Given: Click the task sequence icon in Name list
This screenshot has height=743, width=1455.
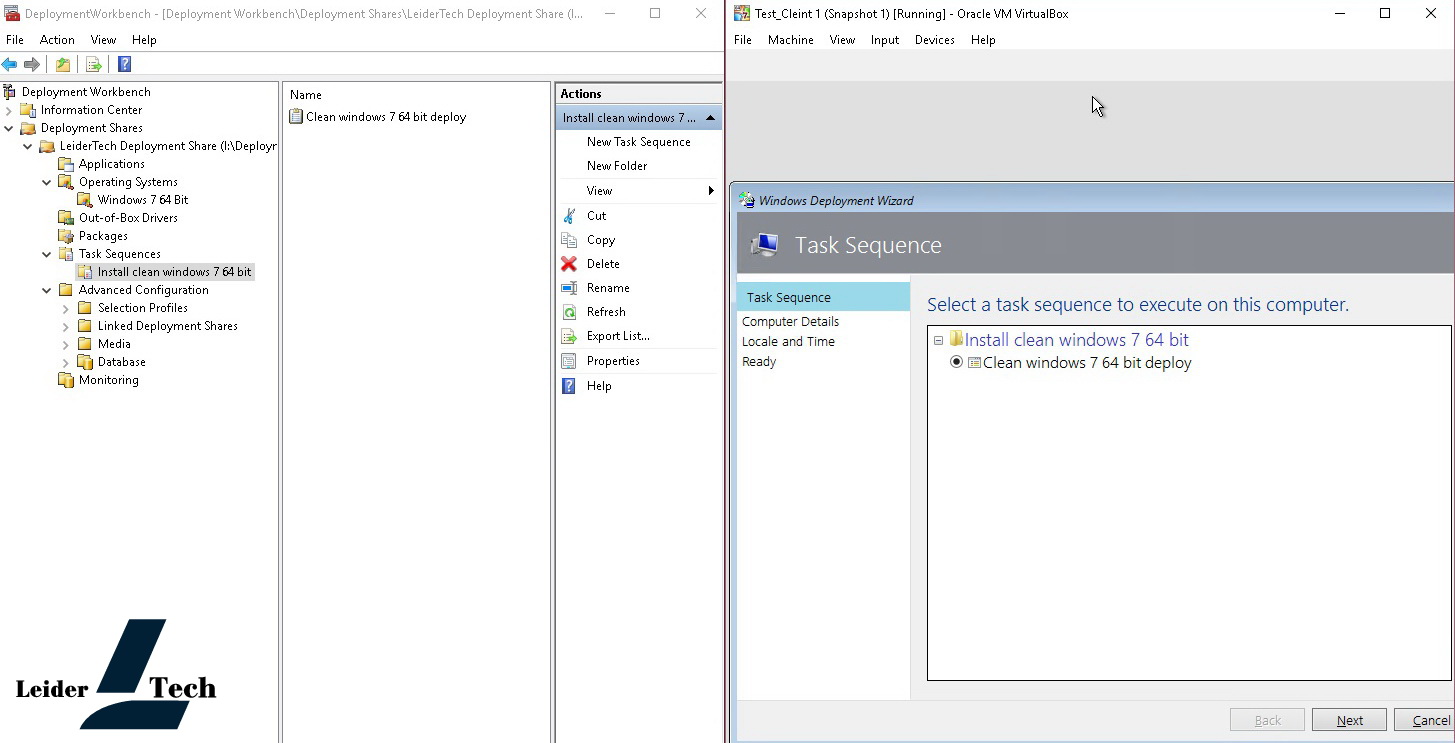Looking at the screenshot, I should pos(296,117).
